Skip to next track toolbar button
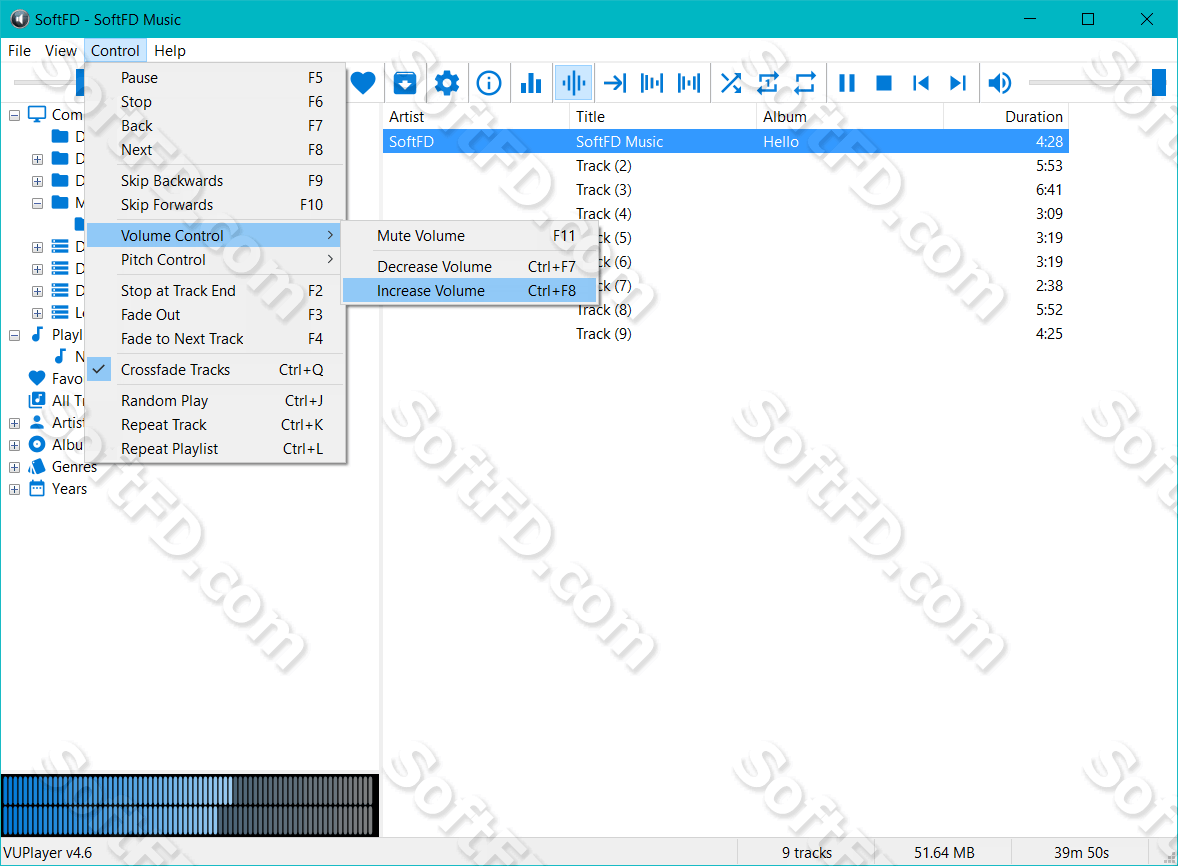Image resolution: width=1178 pixels, height=866 pixels. point(957,83)
